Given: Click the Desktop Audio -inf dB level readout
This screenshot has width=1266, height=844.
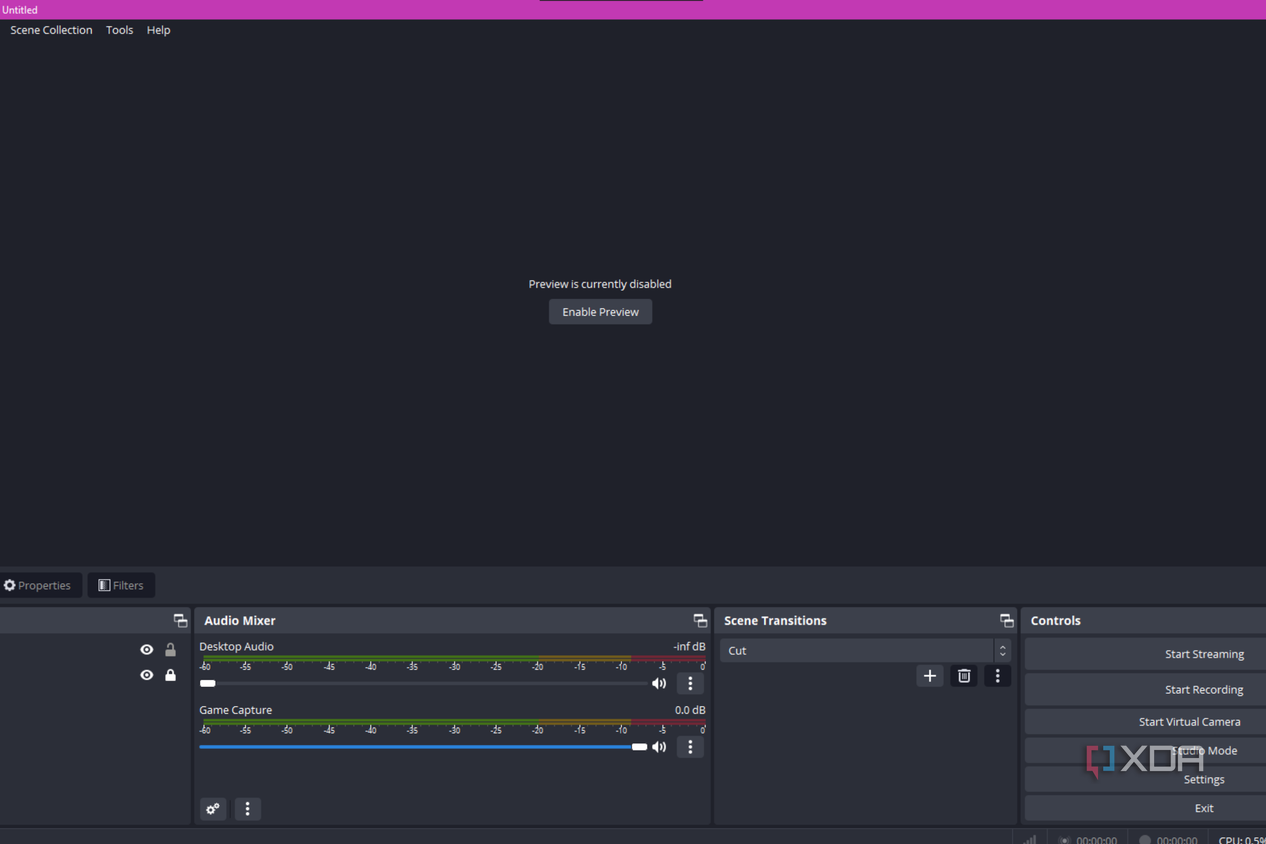Looking at the screenshot, I should [689, 646].
